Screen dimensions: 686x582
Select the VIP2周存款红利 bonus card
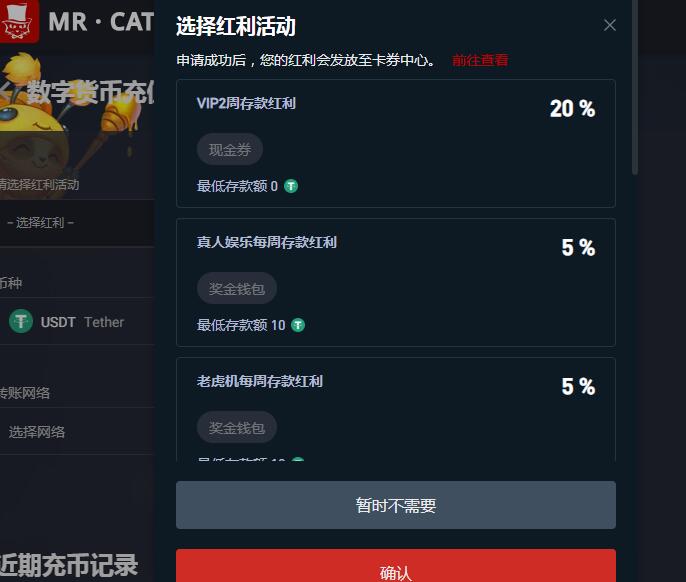[396, 144]
